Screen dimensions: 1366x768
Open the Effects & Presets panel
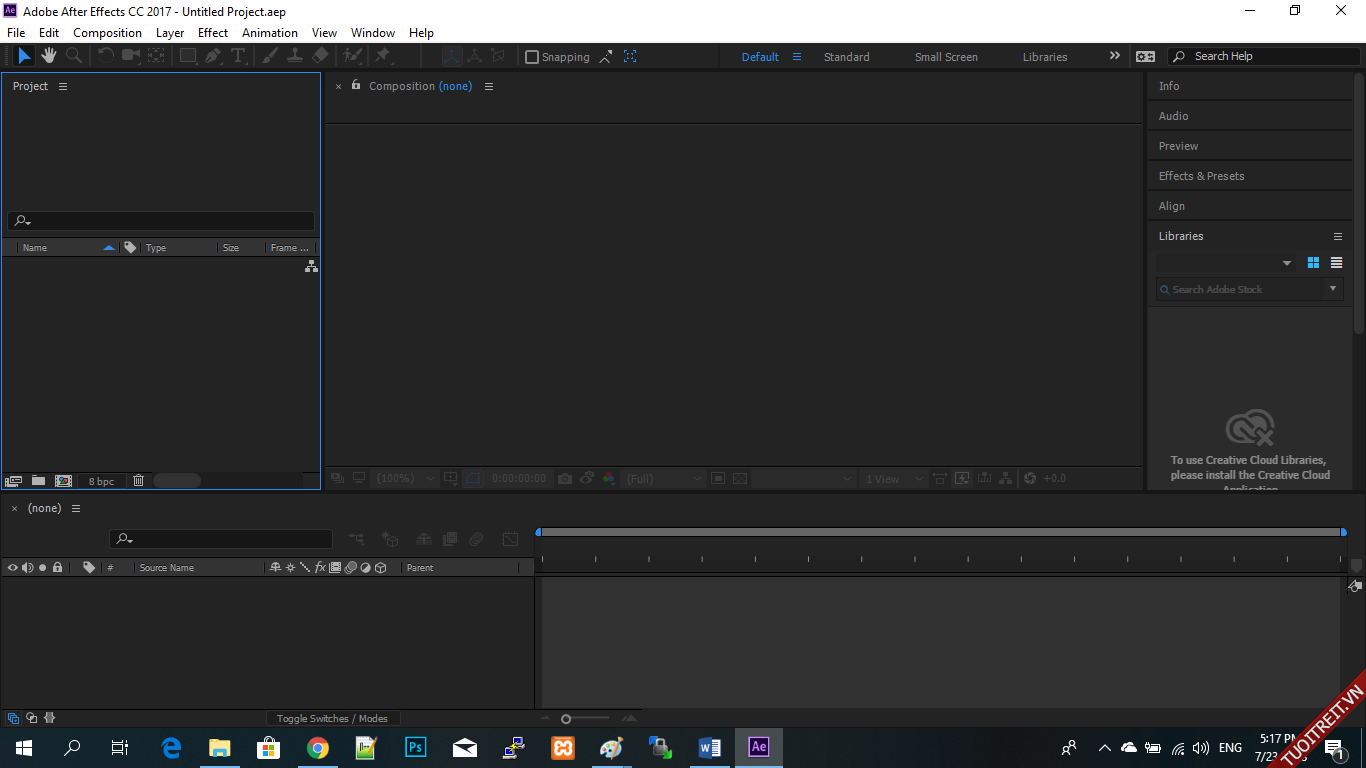coord(1201,176)
